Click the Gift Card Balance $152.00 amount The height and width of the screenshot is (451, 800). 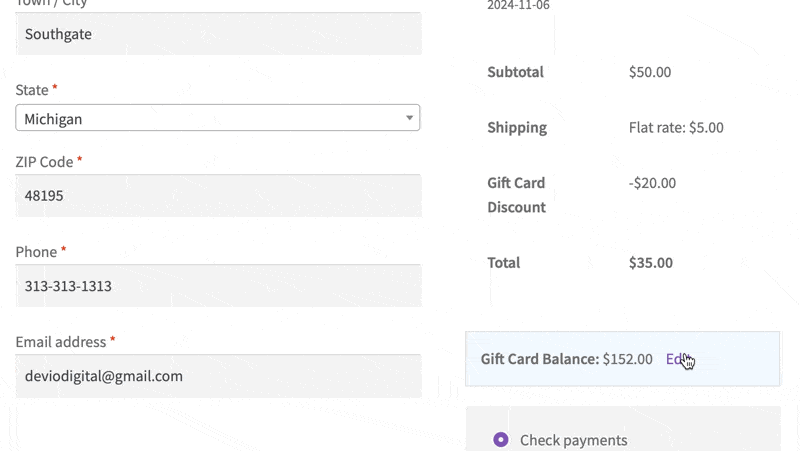tap(628, 359)
